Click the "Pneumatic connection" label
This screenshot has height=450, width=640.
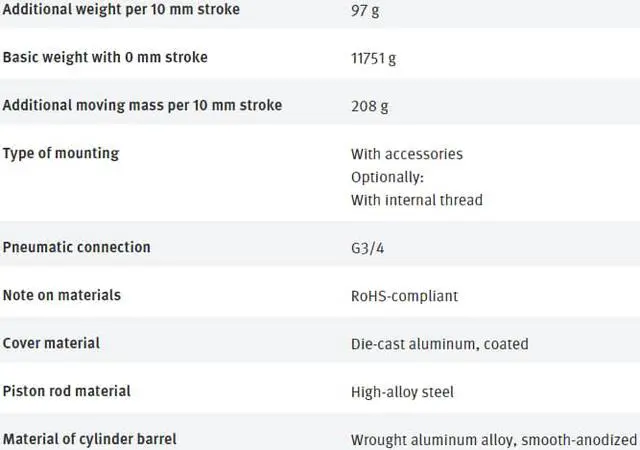point(77,247)
